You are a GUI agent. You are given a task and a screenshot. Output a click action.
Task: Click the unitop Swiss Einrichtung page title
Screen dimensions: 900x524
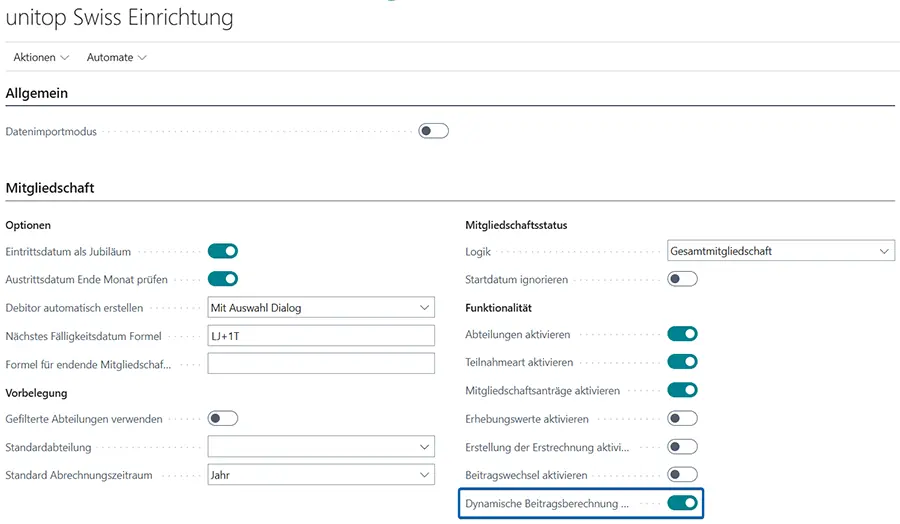pos(119,17)
